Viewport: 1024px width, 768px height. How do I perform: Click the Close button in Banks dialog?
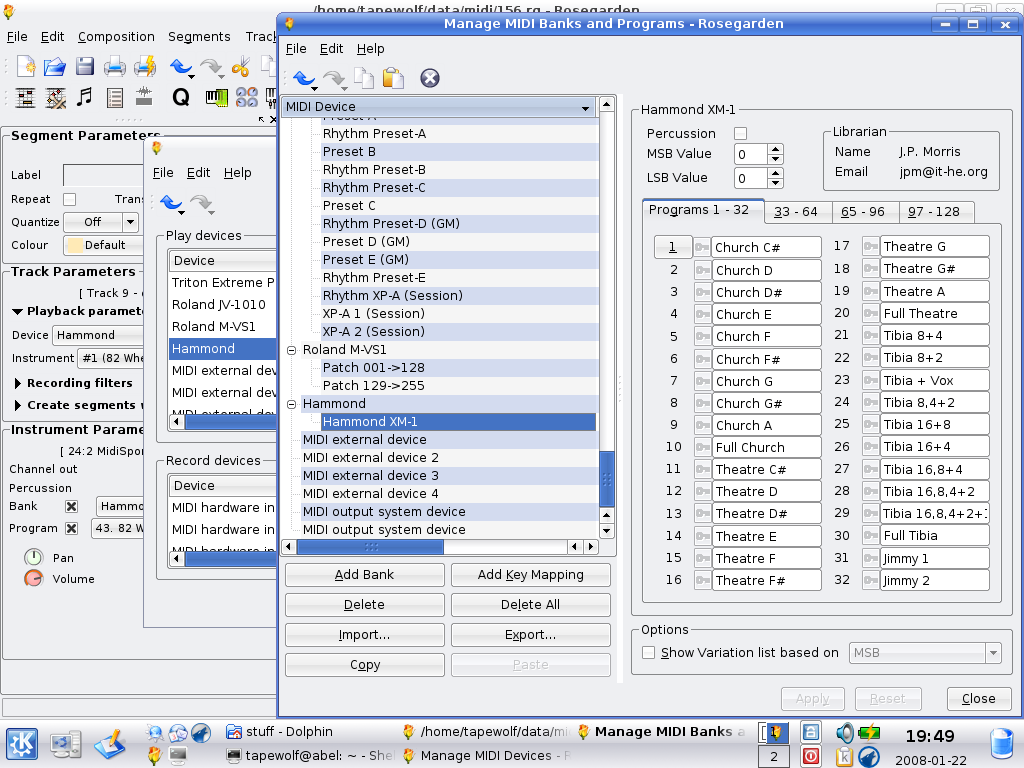click(x=978, y=699)
